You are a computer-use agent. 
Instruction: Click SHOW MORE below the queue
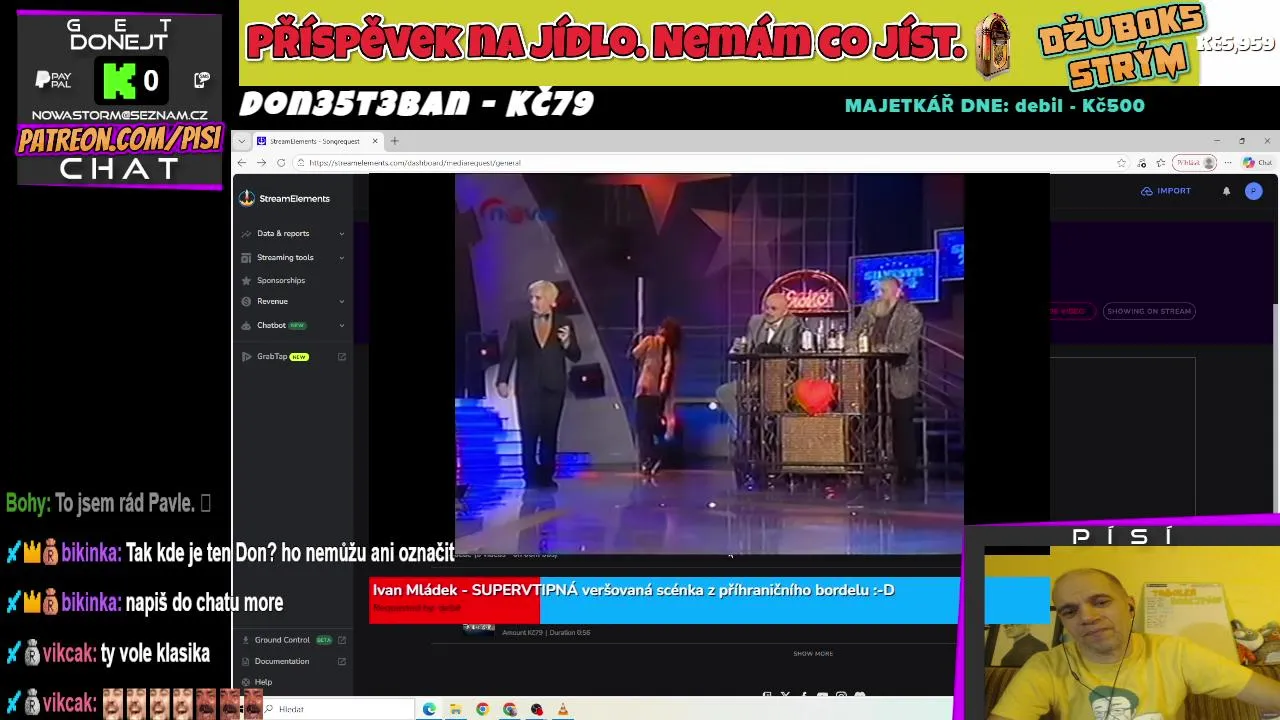click(813, 654)
